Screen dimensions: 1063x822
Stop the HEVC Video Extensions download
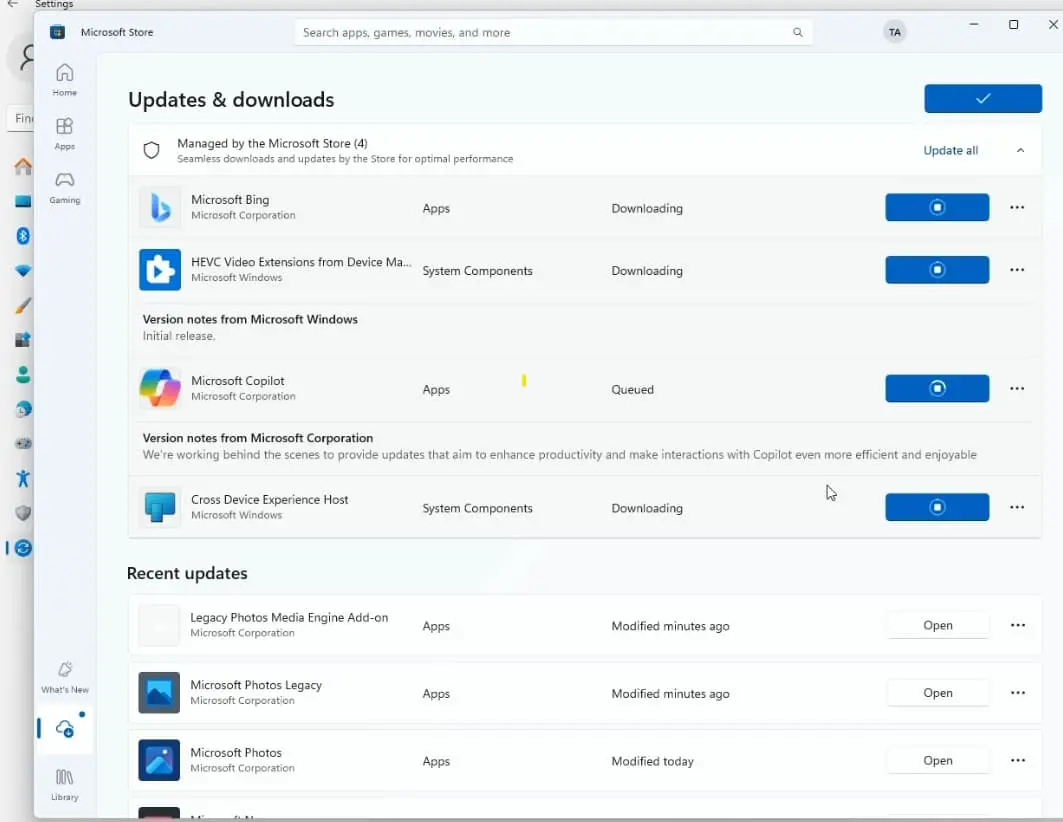pos(937,270)
